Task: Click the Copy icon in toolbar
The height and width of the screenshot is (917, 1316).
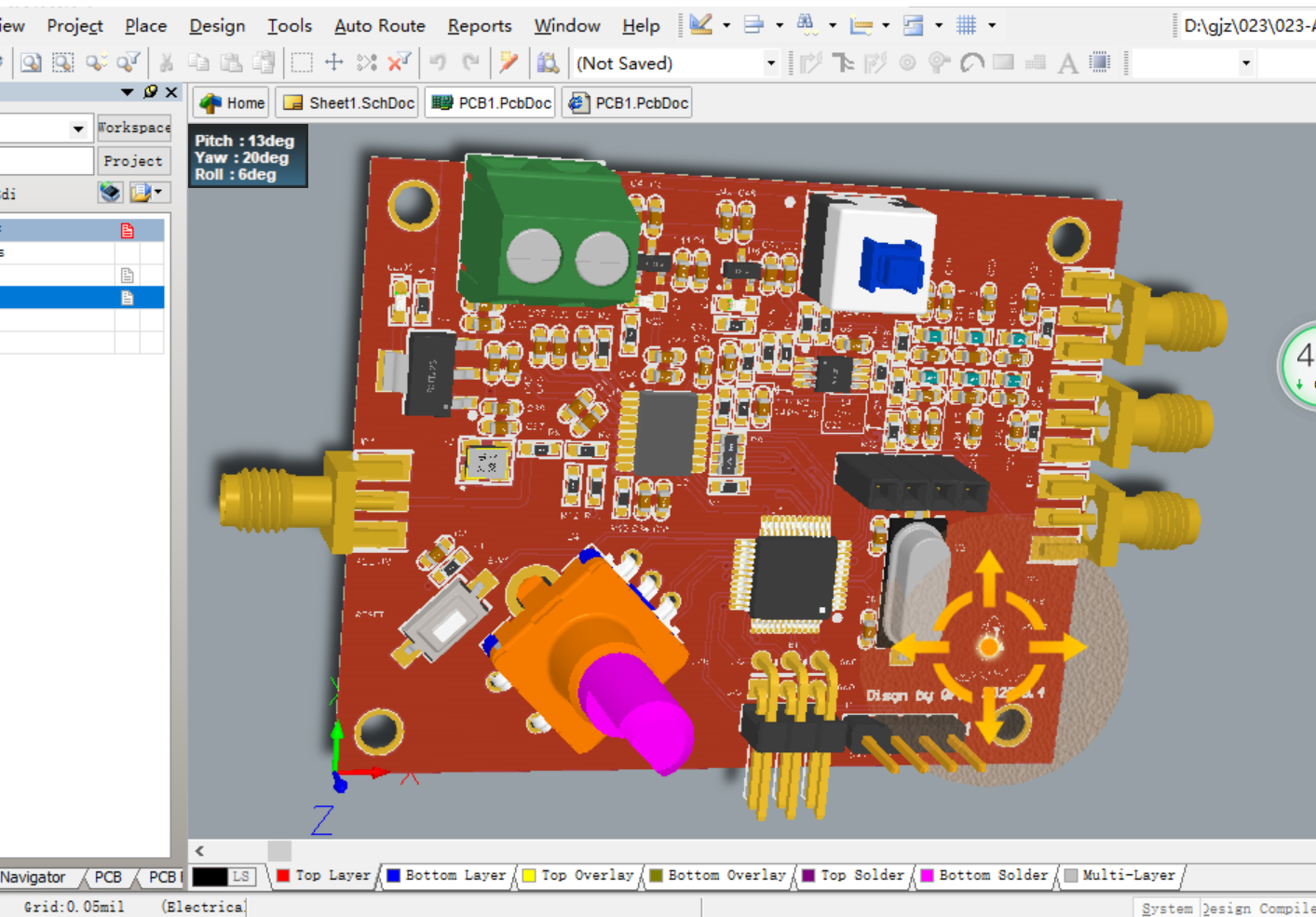Action: point(198,63)
